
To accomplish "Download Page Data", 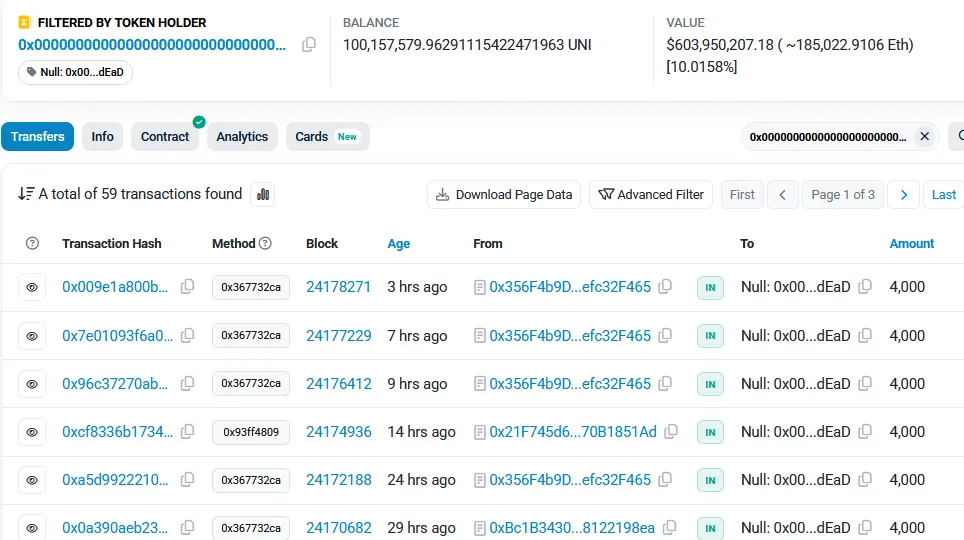I will click(504, 194).
